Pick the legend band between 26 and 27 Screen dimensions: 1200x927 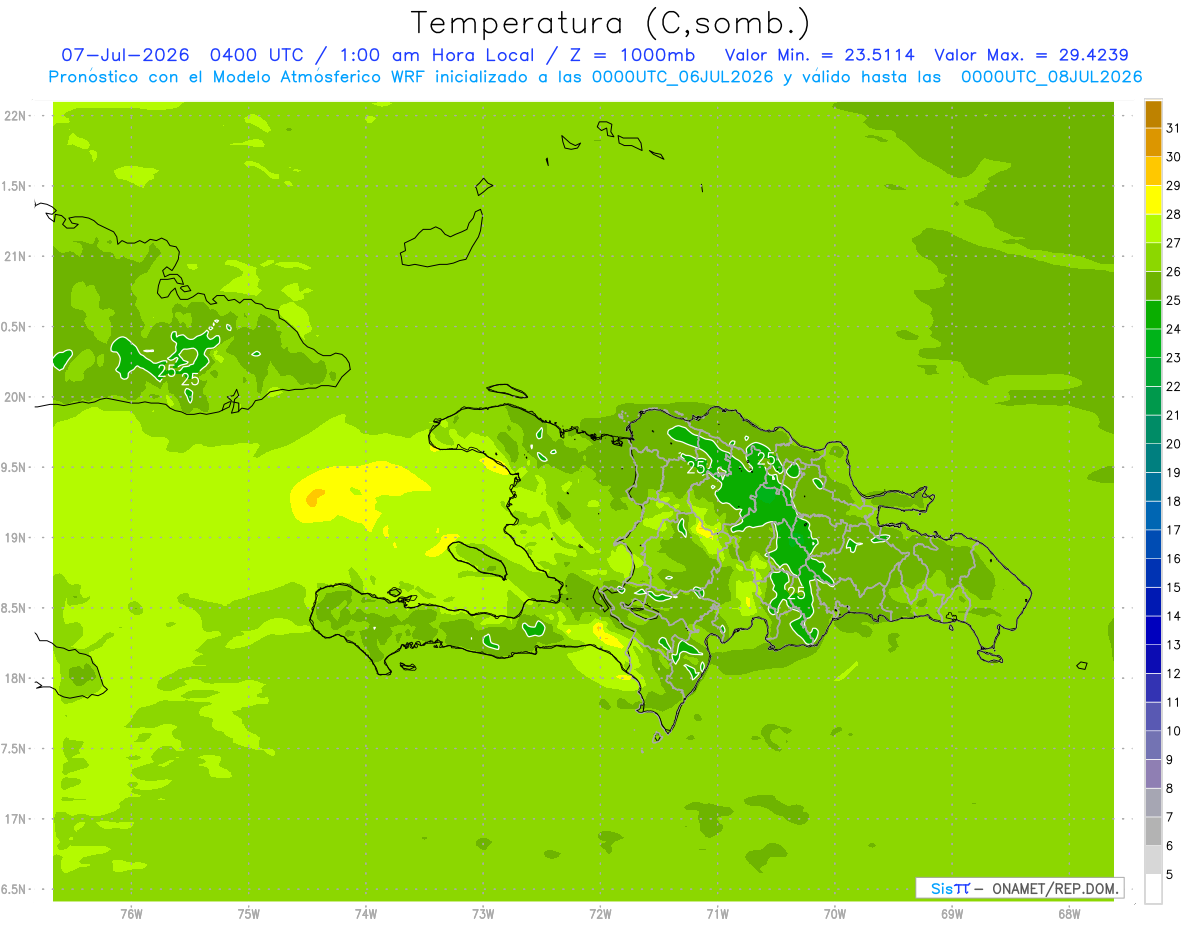coord(1153,258)
